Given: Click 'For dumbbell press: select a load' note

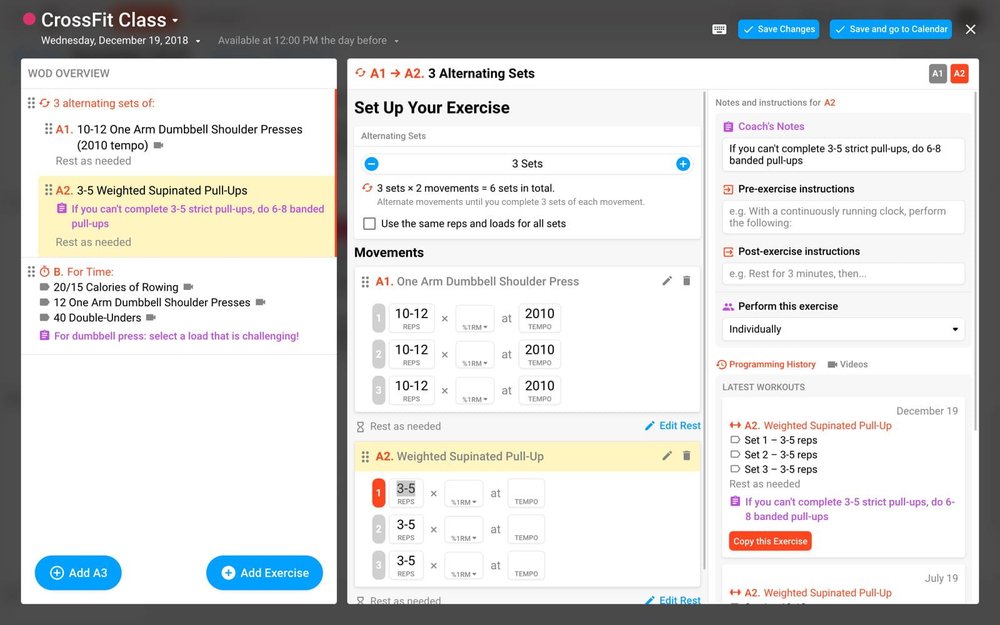Looking at the screenshot, I should [x=176, y=336].
